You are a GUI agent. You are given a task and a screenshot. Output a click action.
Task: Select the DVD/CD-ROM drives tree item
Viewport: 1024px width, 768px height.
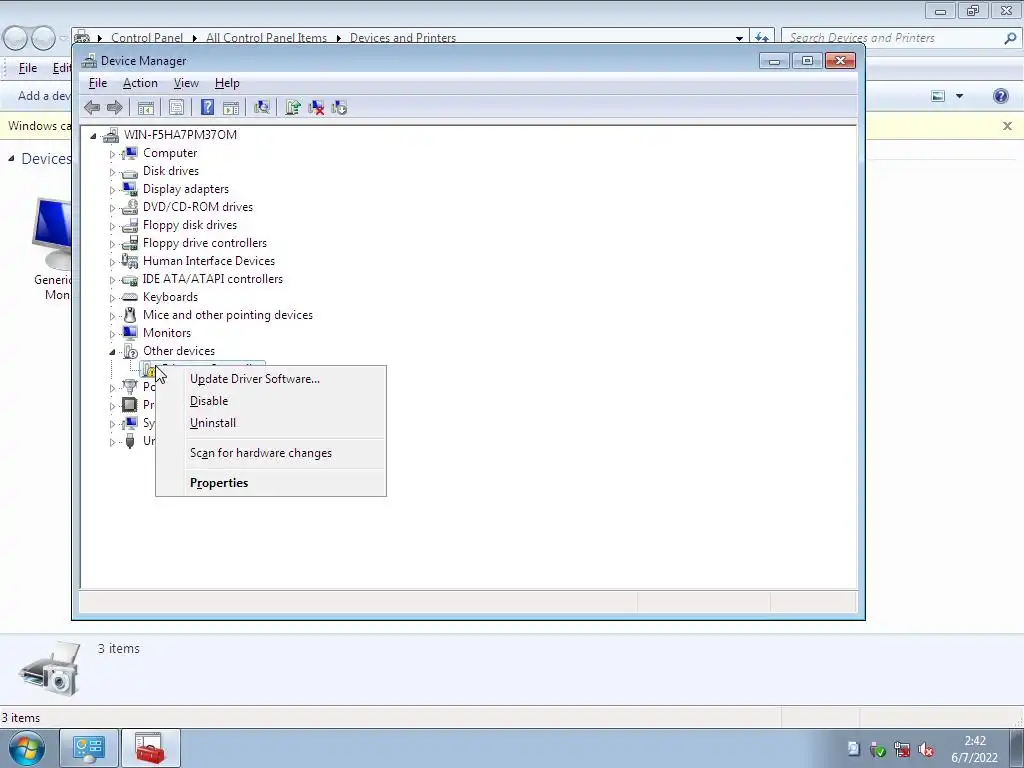pos(197,207)
